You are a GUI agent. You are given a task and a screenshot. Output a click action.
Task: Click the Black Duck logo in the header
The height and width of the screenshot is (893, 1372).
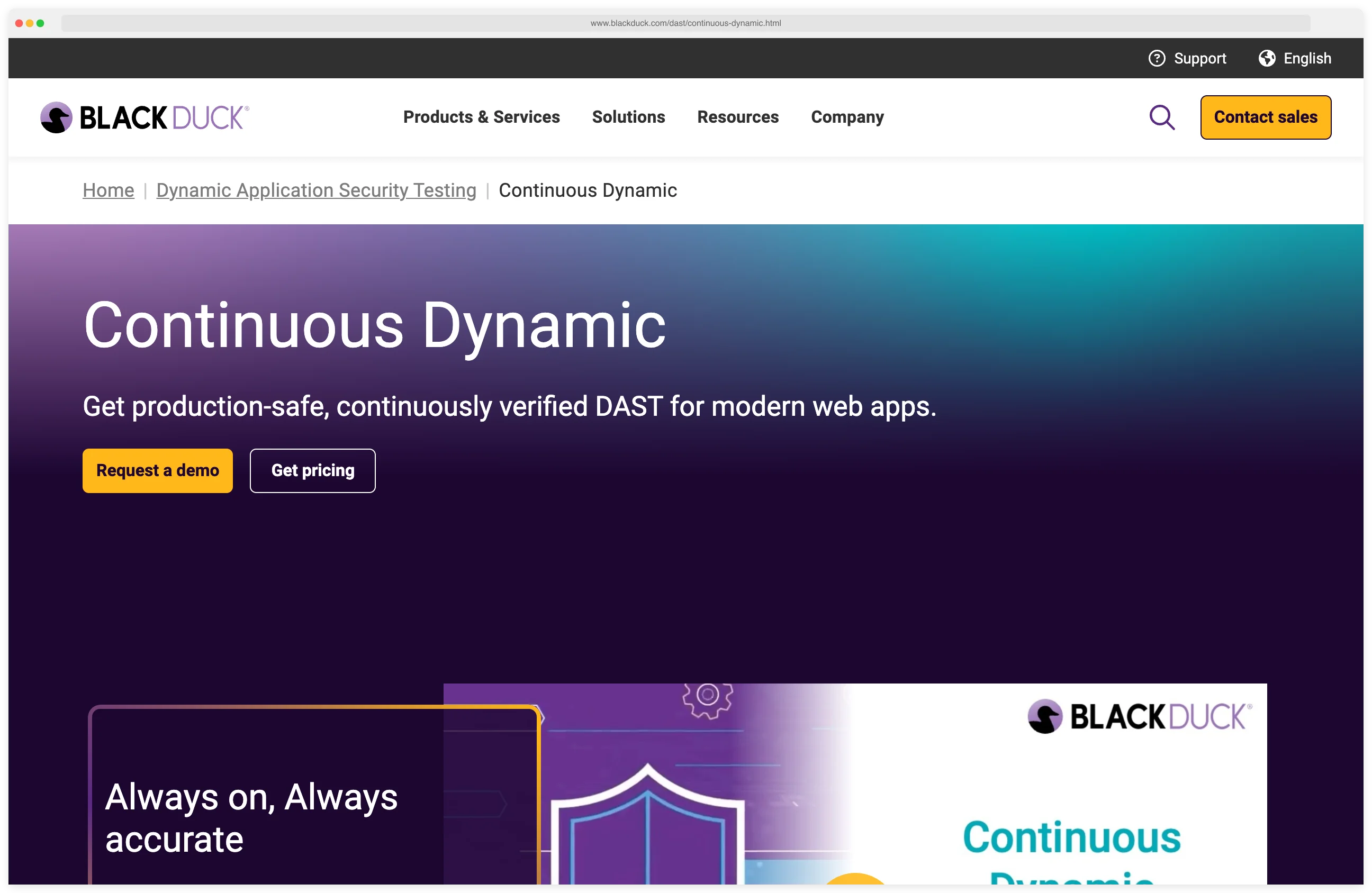143,117
